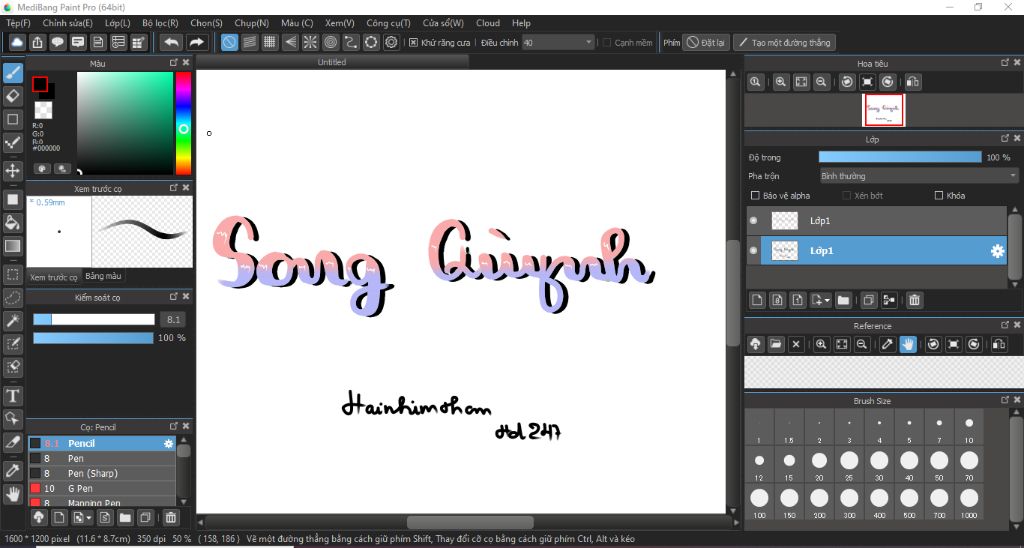Enable crisscross grid snap
The image size is (1024, 548).
tap(270, 42)
